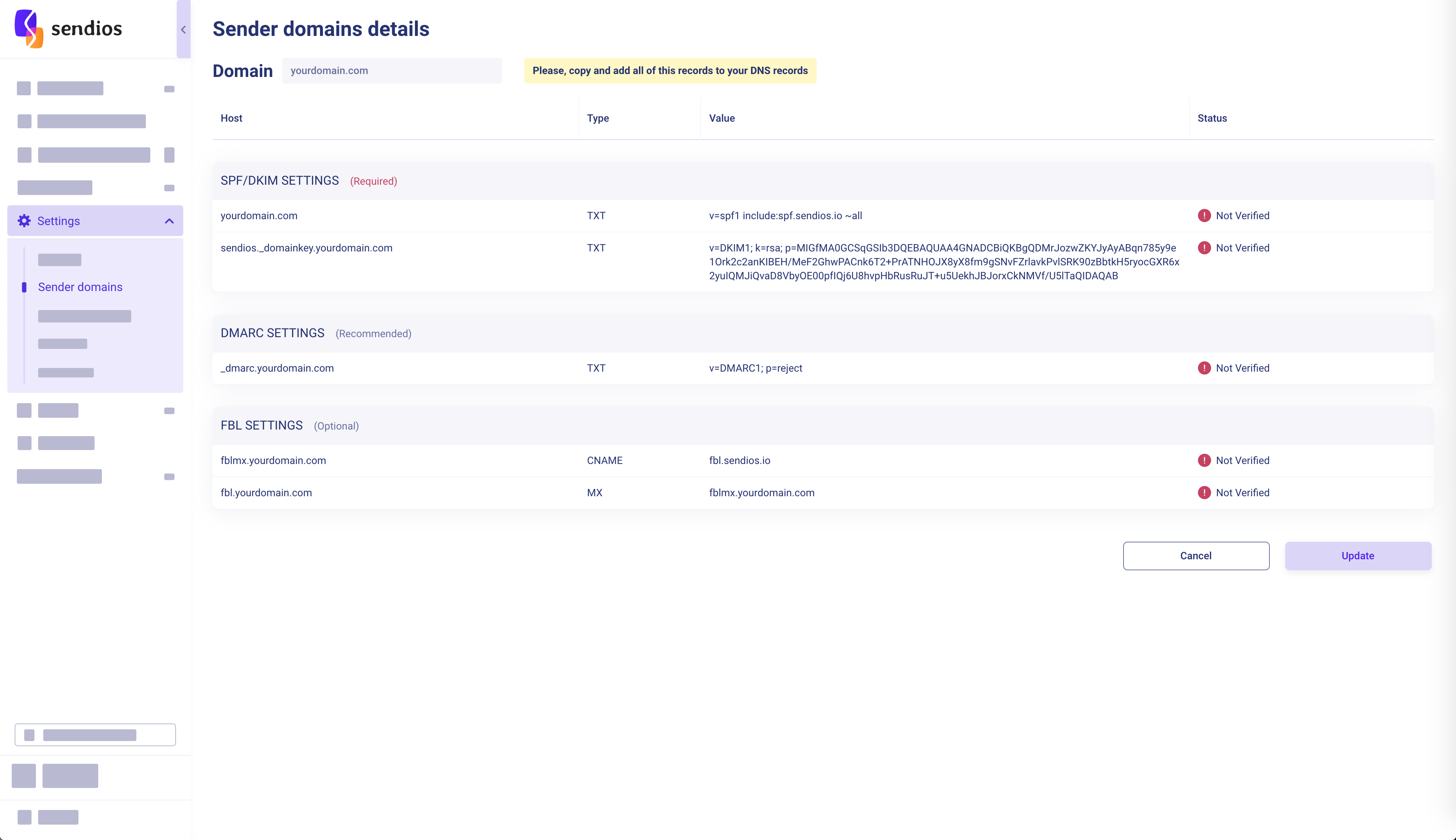Click the DKIM public key value
Viewport: 1456px width, 840px height.
[943, 262]
